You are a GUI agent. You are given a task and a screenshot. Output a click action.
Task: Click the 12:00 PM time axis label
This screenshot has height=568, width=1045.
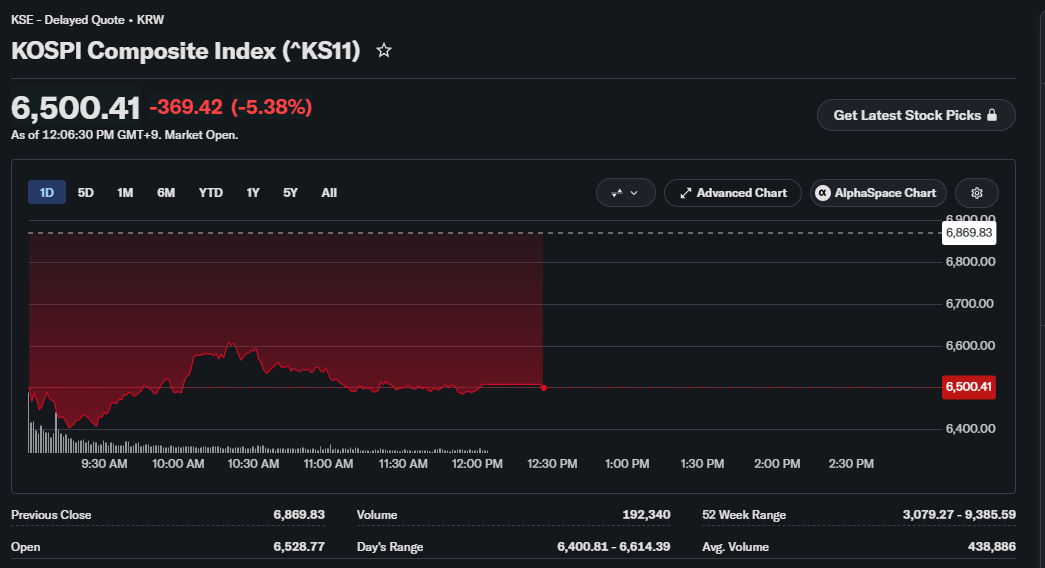coord(477,463)
